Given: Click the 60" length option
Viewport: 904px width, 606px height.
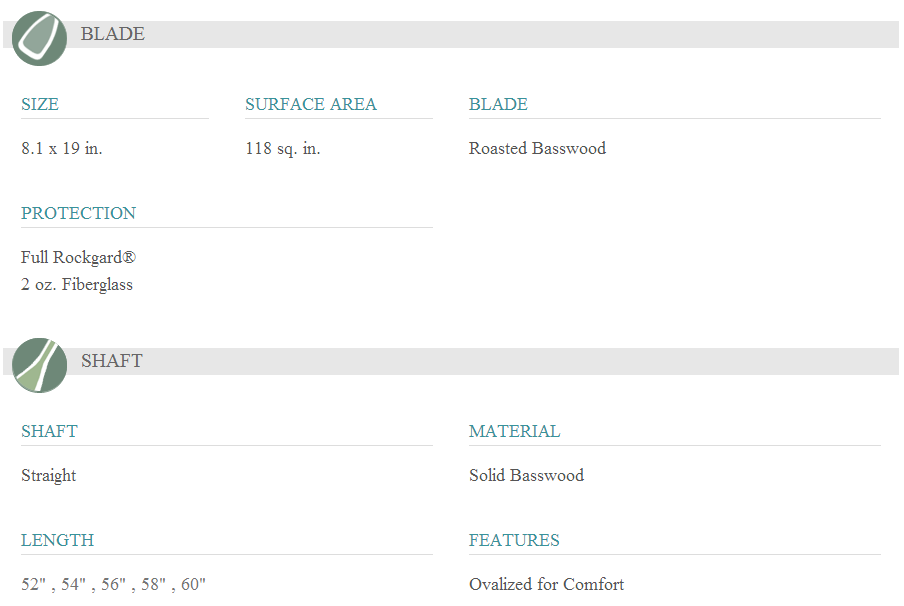Looking at the screenshot, I should tap(193, 584).
